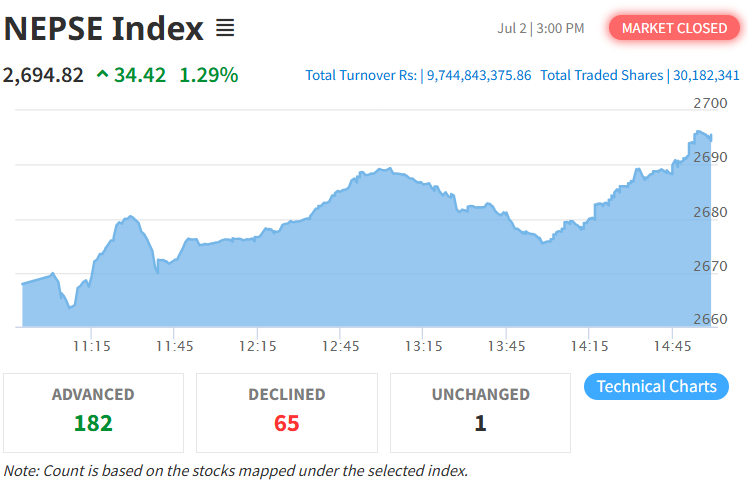Click the index value 2,694.82
Image resolution: width=748 pixels, height=503 pixels.
tap(43, 75)
